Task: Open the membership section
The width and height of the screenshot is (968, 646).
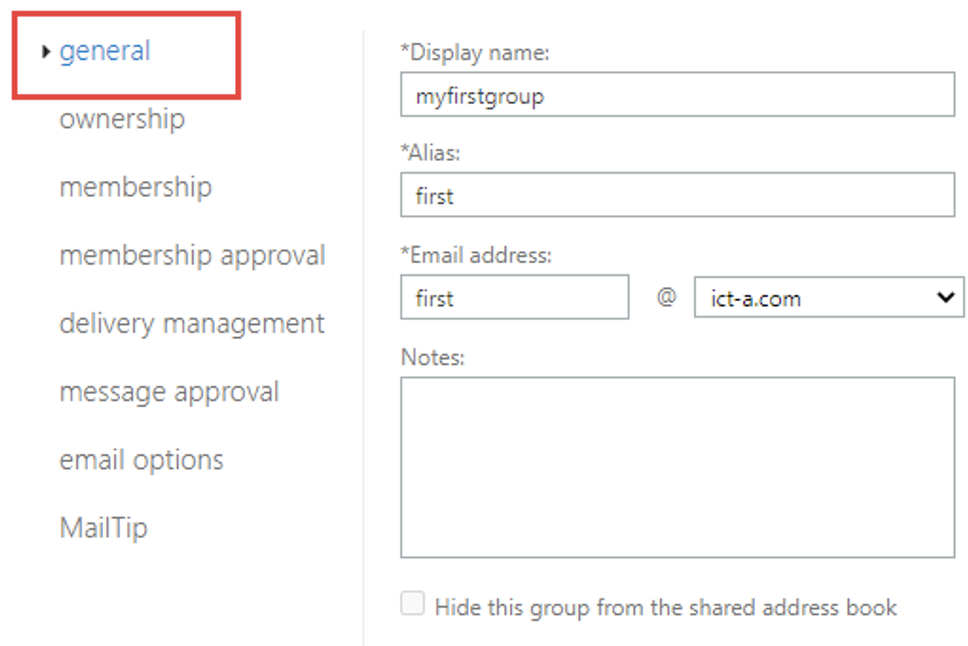Action: coord(135,187)
